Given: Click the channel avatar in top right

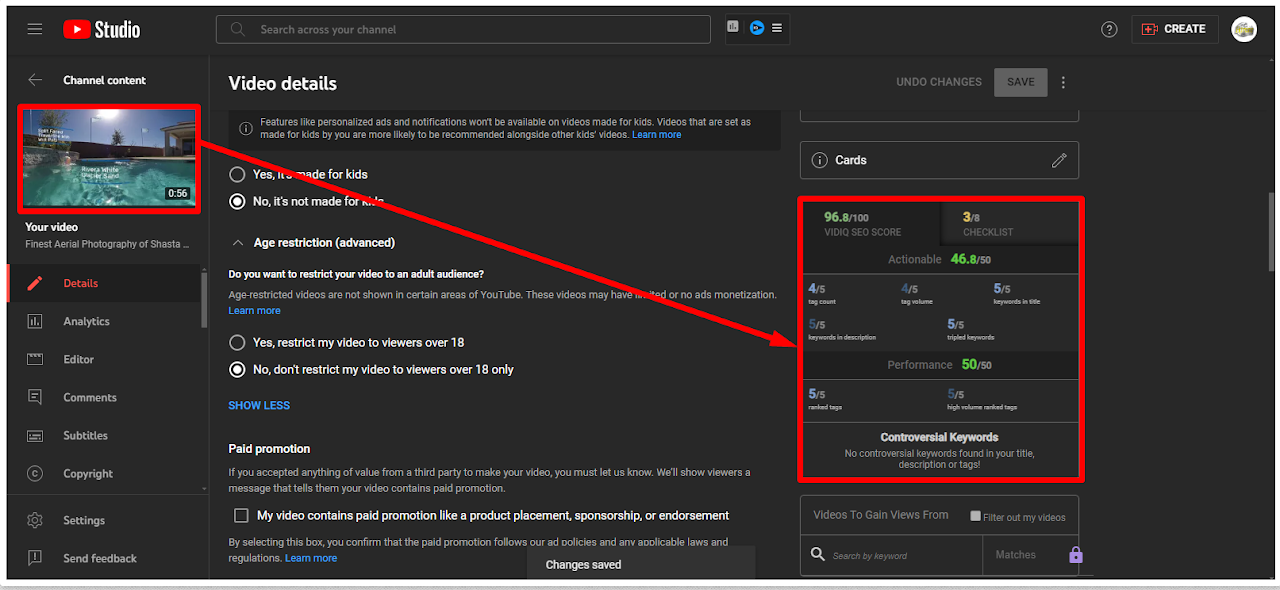Looking at the screenshot, I should point(1244,29).
